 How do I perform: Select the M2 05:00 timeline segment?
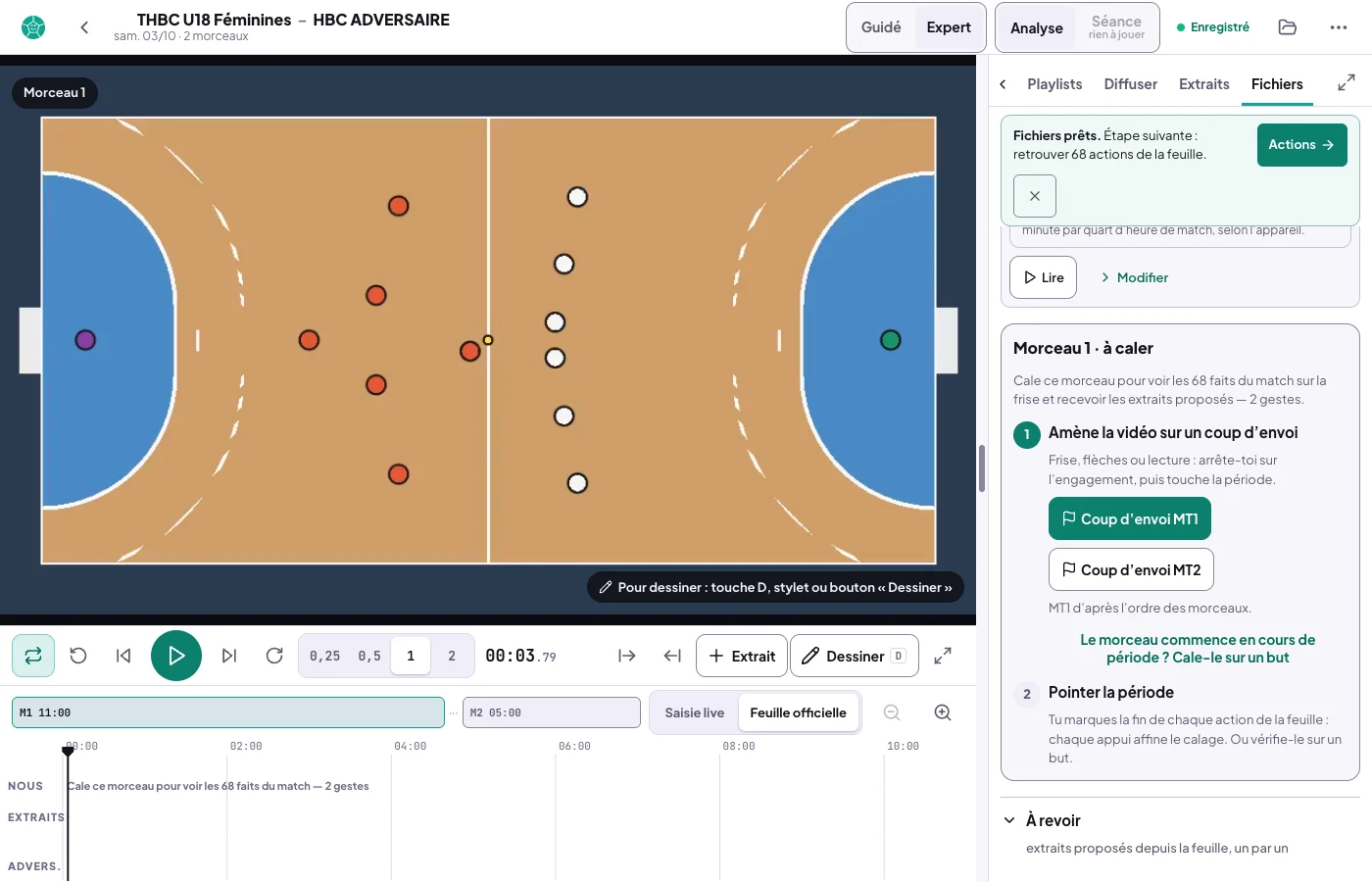point(552,712)
